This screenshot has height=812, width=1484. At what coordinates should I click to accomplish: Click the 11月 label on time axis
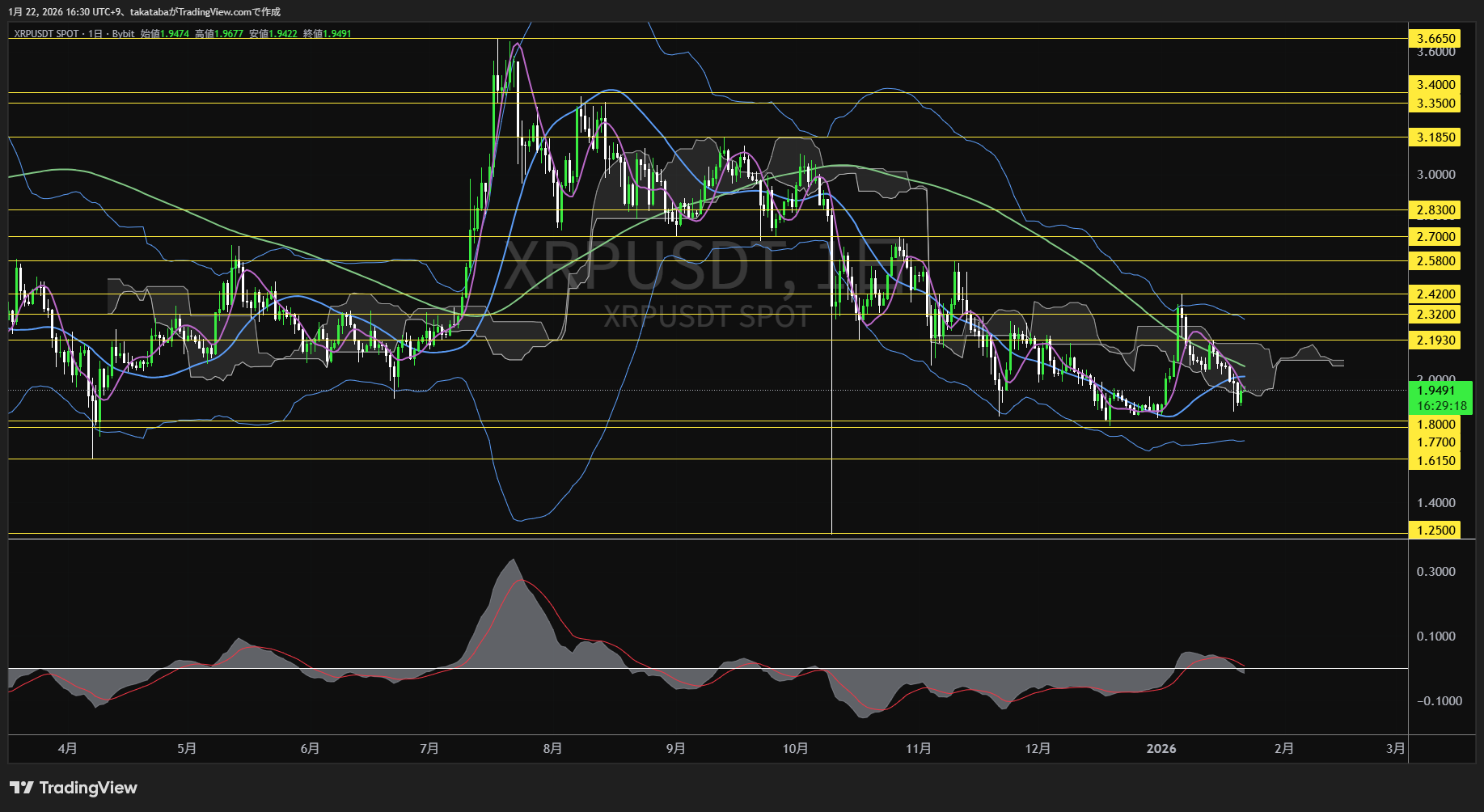(x=919, y=748)
